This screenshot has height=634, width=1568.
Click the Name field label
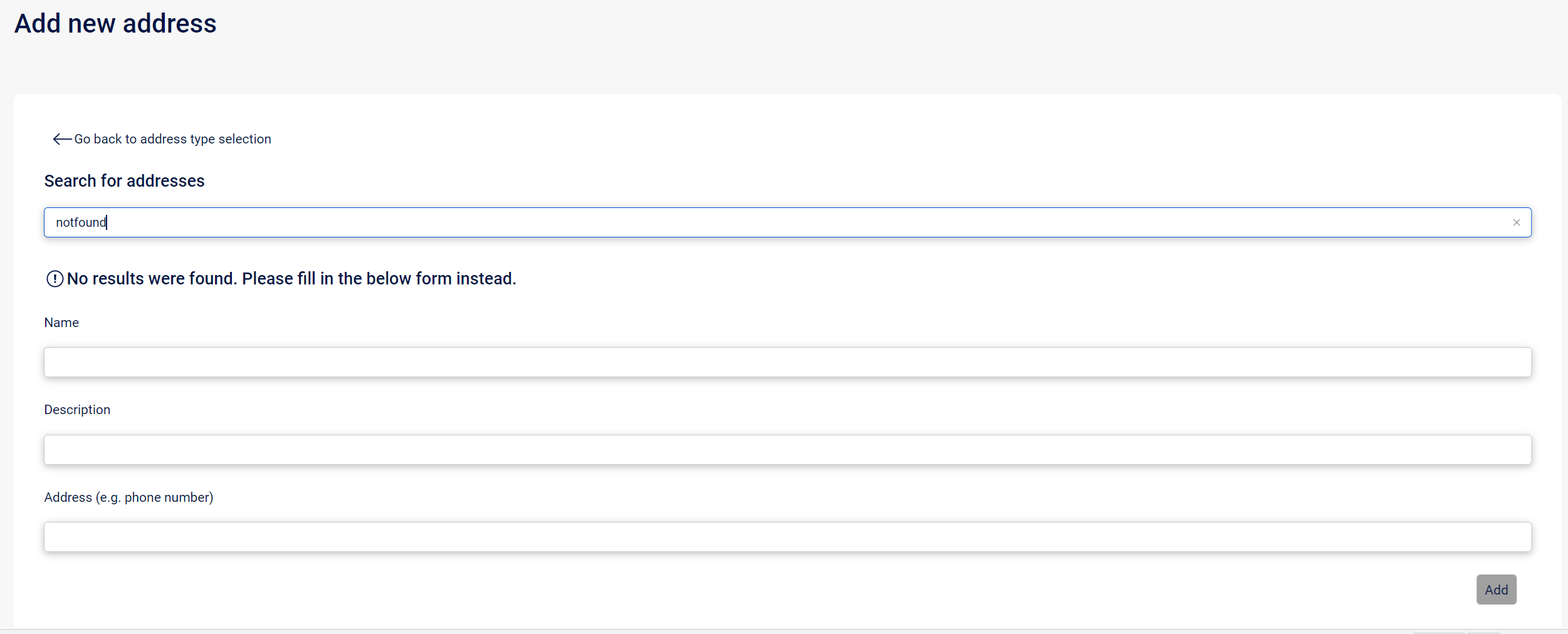(x=61, y=323)
